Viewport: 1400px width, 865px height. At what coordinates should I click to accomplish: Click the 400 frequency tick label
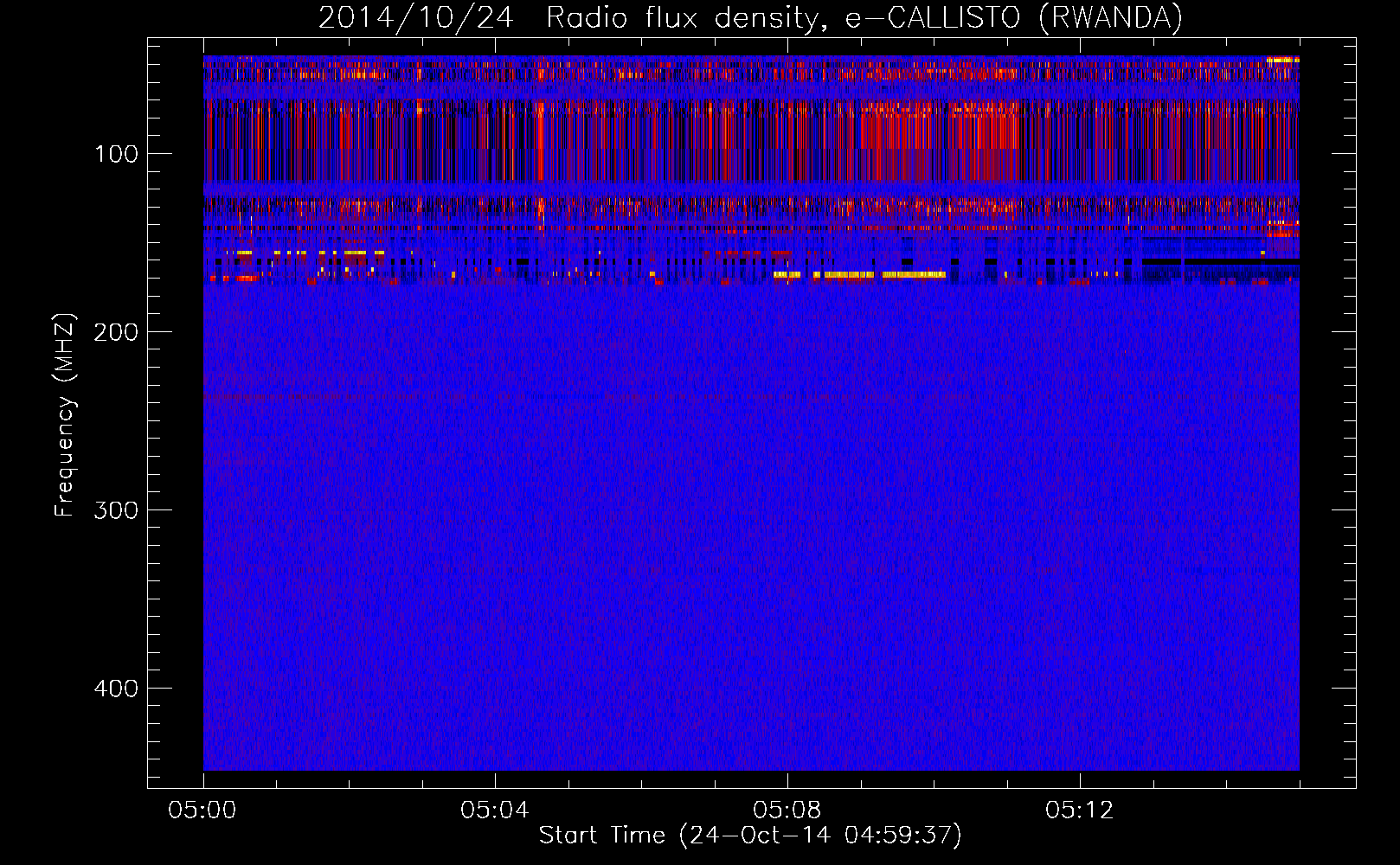click(116, 689)
